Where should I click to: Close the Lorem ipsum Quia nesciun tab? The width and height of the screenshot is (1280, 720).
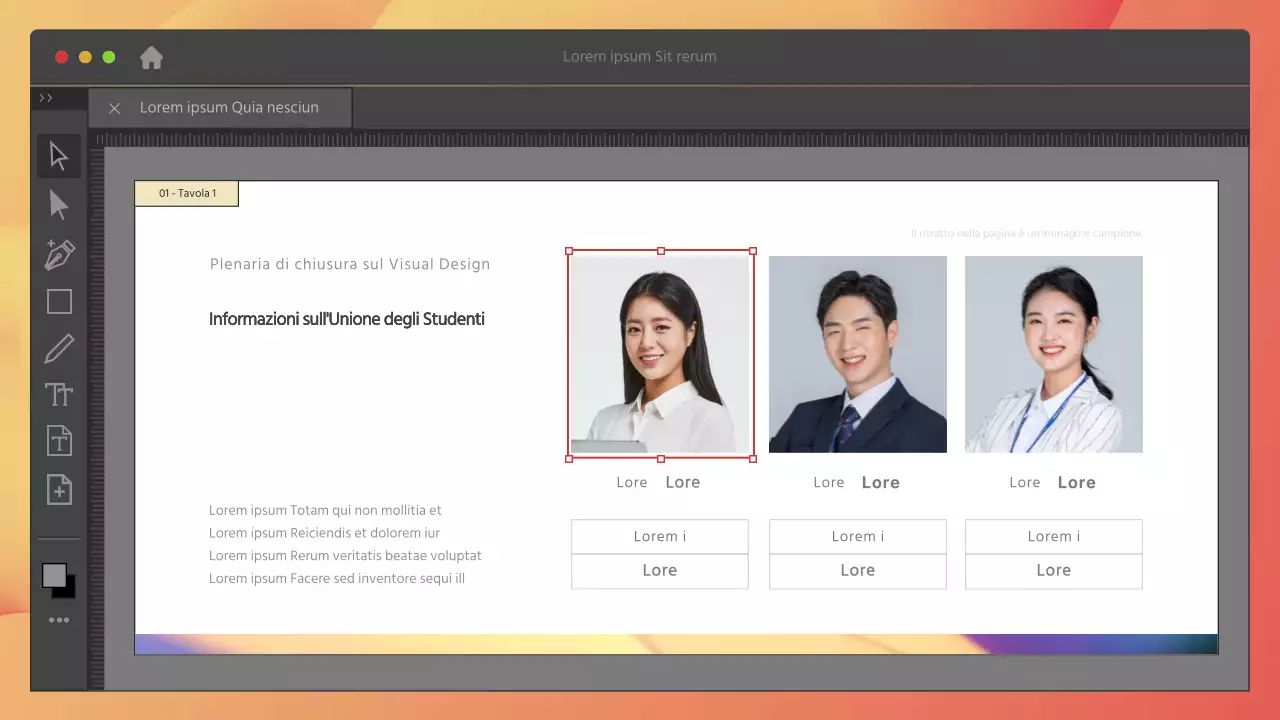tap(114, 108)
